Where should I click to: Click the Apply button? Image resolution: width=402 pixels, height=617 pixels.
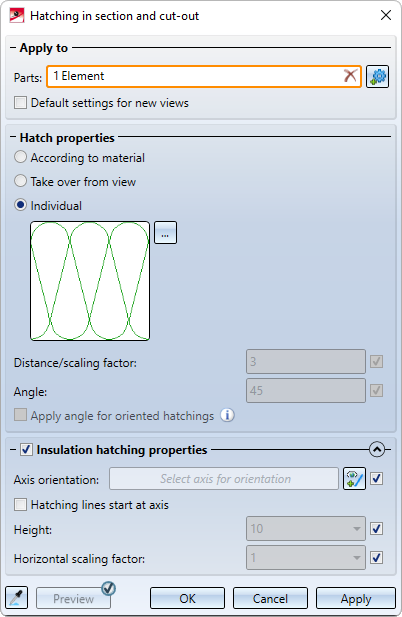356,598
